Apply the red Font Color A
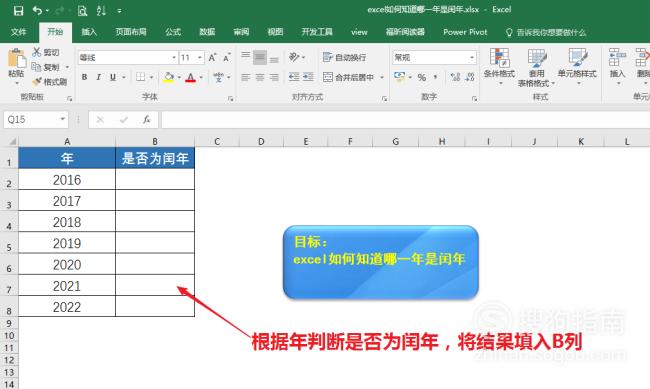The width and height of the screenshot is (650, 389). 190,77
